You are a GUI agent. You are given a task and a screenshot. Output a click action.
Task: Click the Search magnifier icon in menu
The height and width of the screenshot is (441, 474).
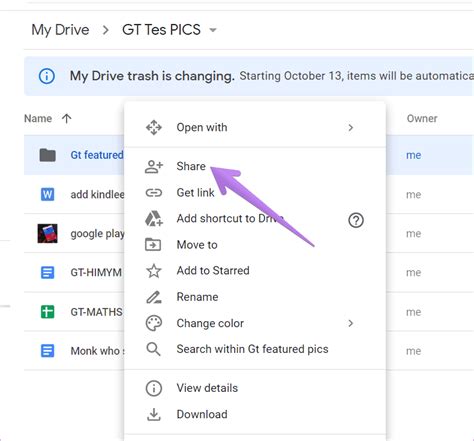pyautogui.click(x=154, y=349)
